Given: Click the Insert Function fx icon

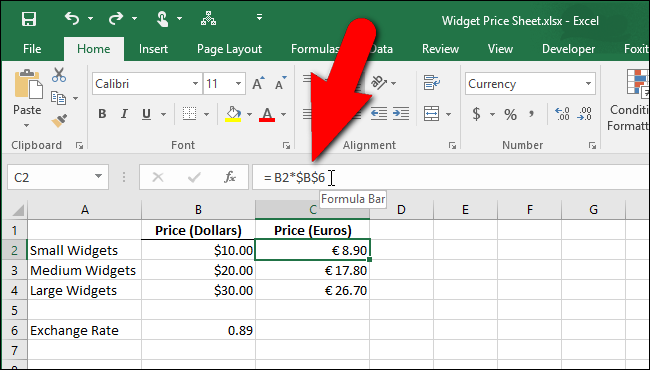Looking at the screenshot, I should point(230,177).
